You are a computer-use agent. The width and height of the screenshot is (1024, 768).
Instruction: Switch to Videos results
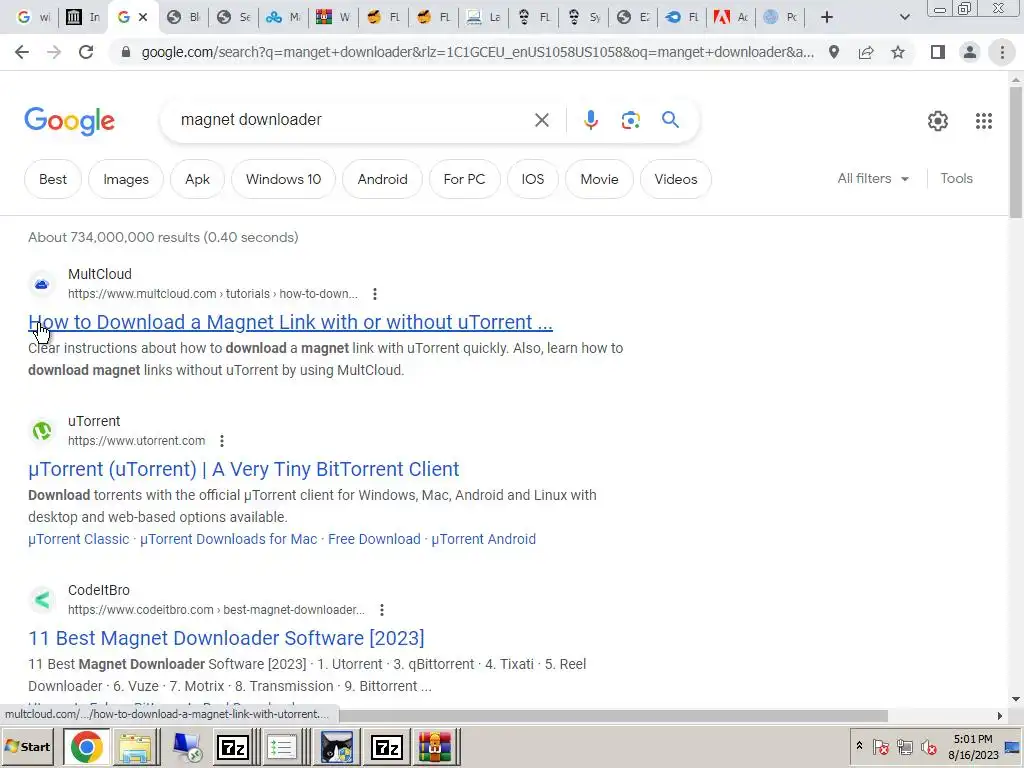tap(676, 179)
